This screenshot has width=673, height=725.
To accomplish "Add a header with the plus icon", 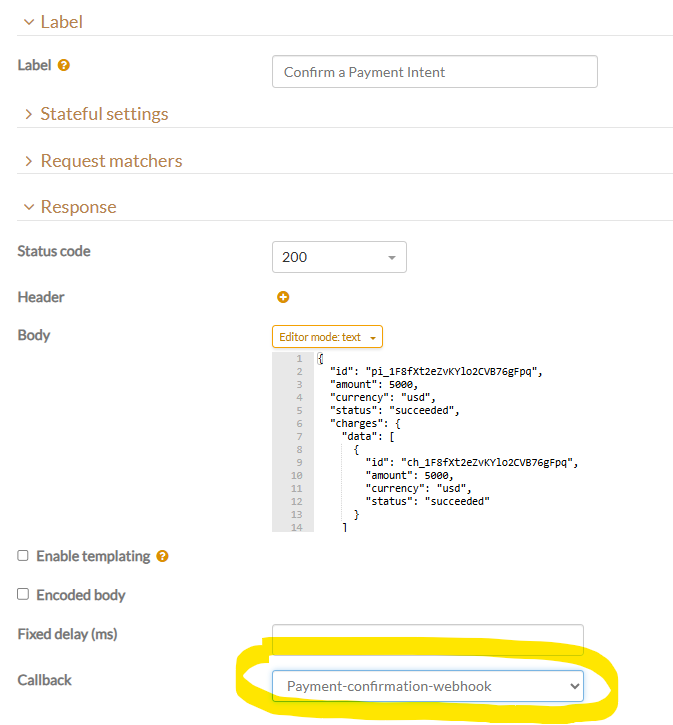I will click(283, 297).
